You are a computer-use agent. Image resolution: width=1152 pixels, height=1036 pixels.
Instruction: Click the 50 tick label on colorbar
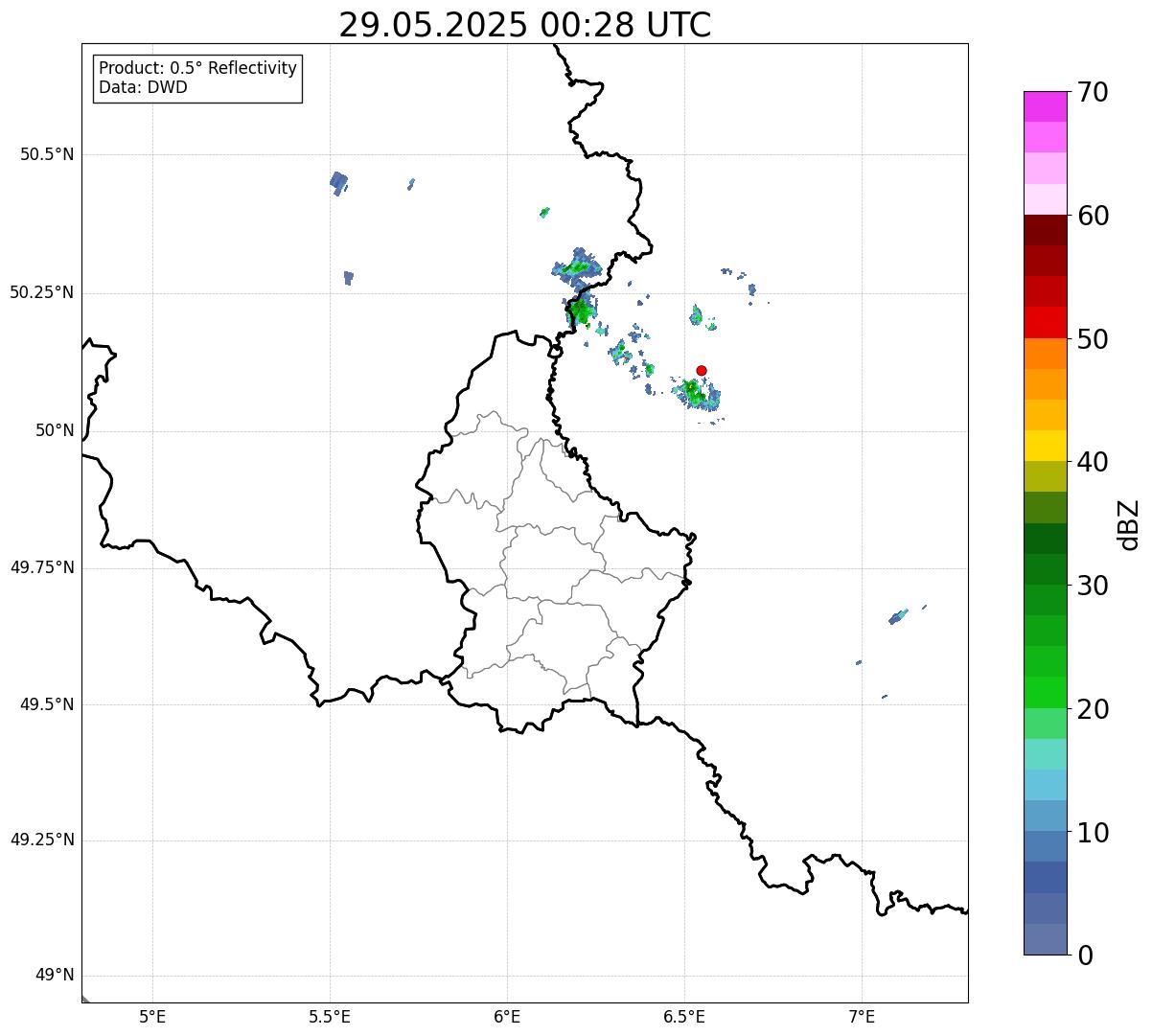[x=1093, y=339]
